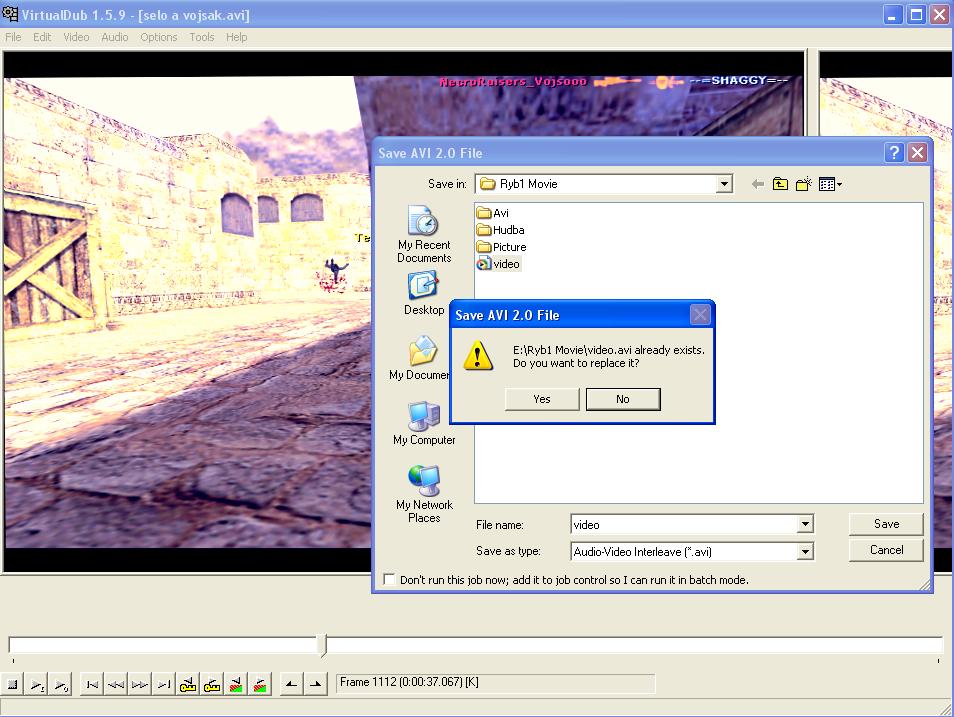Close the overwrite confirmation dialog
Screen dimensions: 954x717
[700, 315]
